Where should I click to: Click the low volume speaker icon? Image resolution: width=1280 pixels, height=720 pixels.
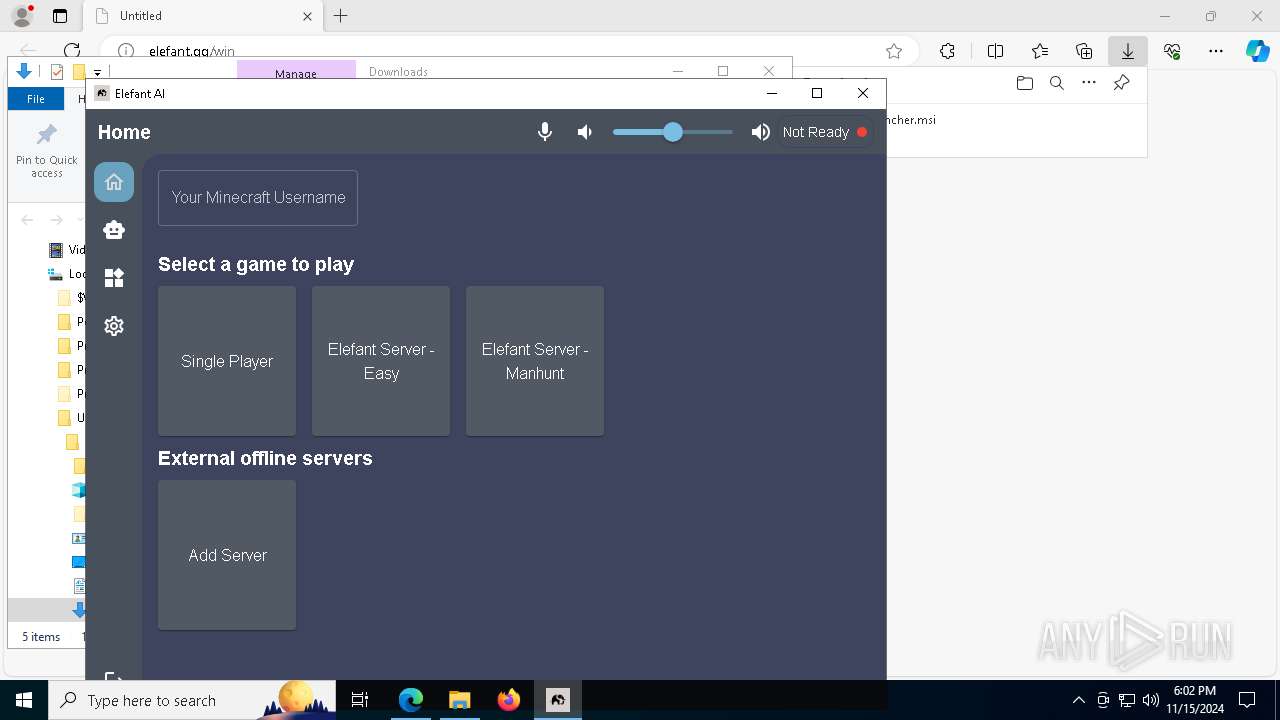[585, 132]
